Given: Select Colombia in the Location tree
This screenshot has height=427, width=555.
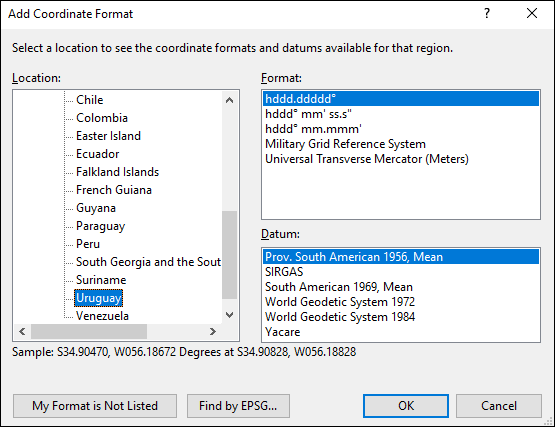Looking at the screenshot, I should pos(102,118).
